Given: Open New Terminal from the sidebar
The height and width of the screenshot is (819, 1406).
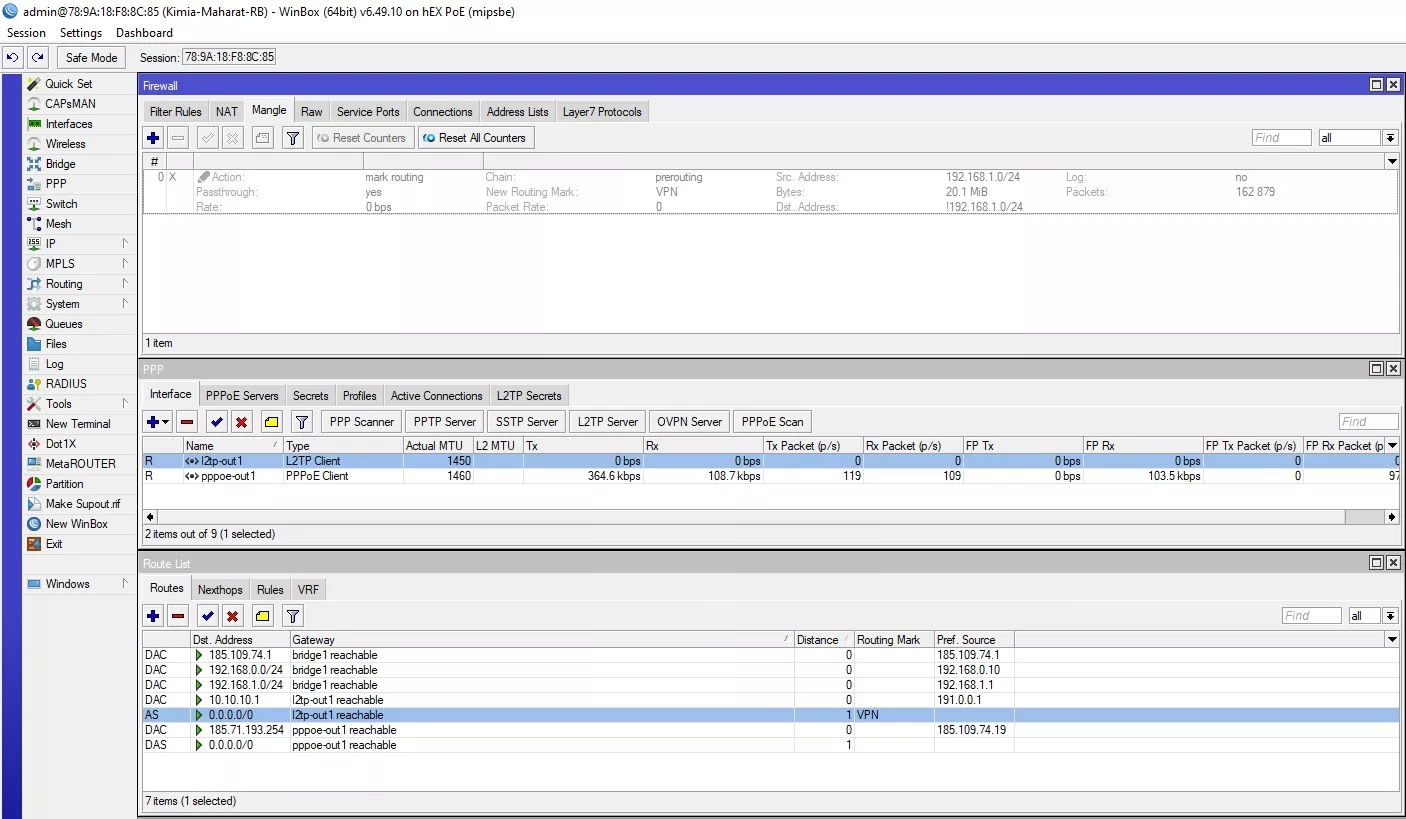Looking at the screenshot, I should pyautogui.click(x=78, y=424).
